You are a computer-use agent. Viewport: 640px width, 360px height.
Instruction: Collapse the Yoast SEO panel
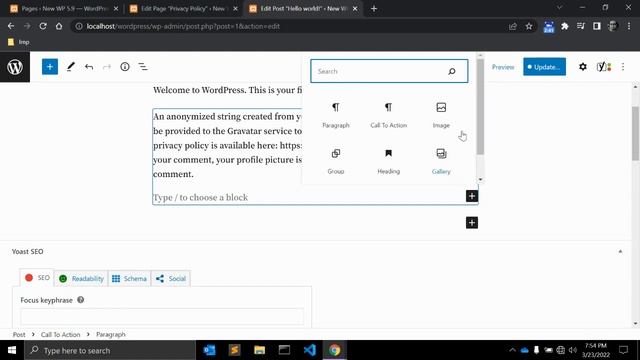tap(620, 251)
